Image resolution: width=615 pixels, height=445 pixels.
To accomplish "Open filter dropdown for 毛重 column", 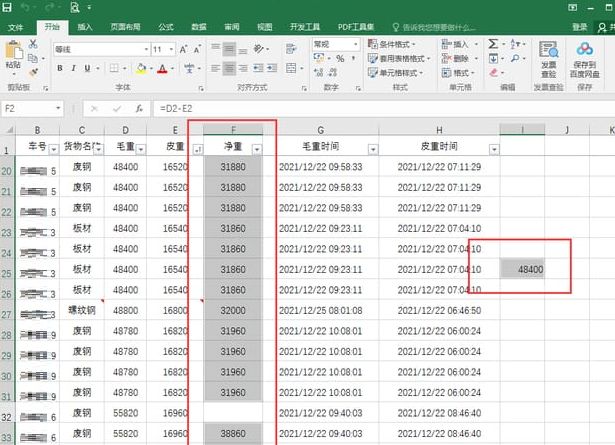I will pyautogui.click(x=141, y=149).
